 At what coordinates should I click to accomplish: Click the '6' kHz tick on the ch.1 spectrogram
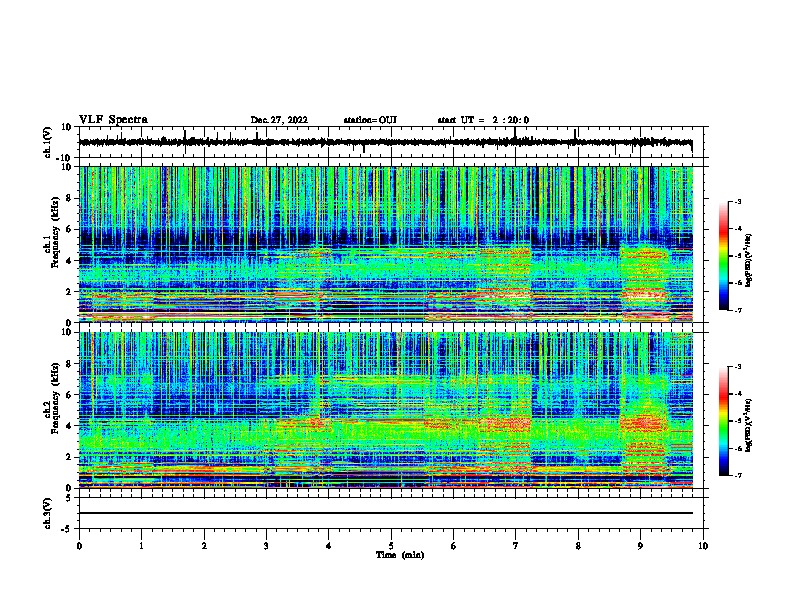pyautogui.click(x=69, y=229)
